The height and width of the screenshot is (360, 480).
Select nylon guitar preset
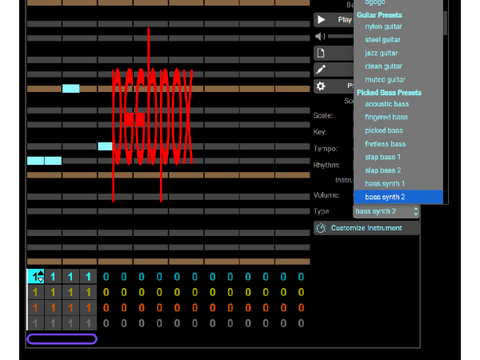(383, 26)
